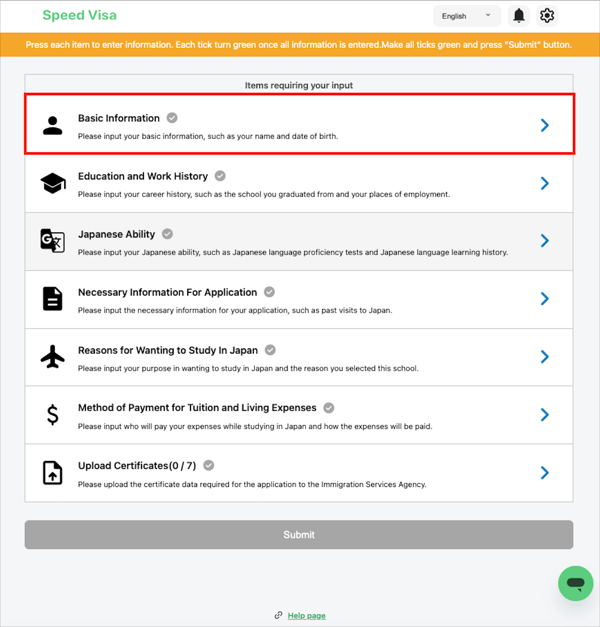This screenshot has width=600, height=627.
Task: Open Upload Certificates chevron arrow
Action: (x=544, y=472)
